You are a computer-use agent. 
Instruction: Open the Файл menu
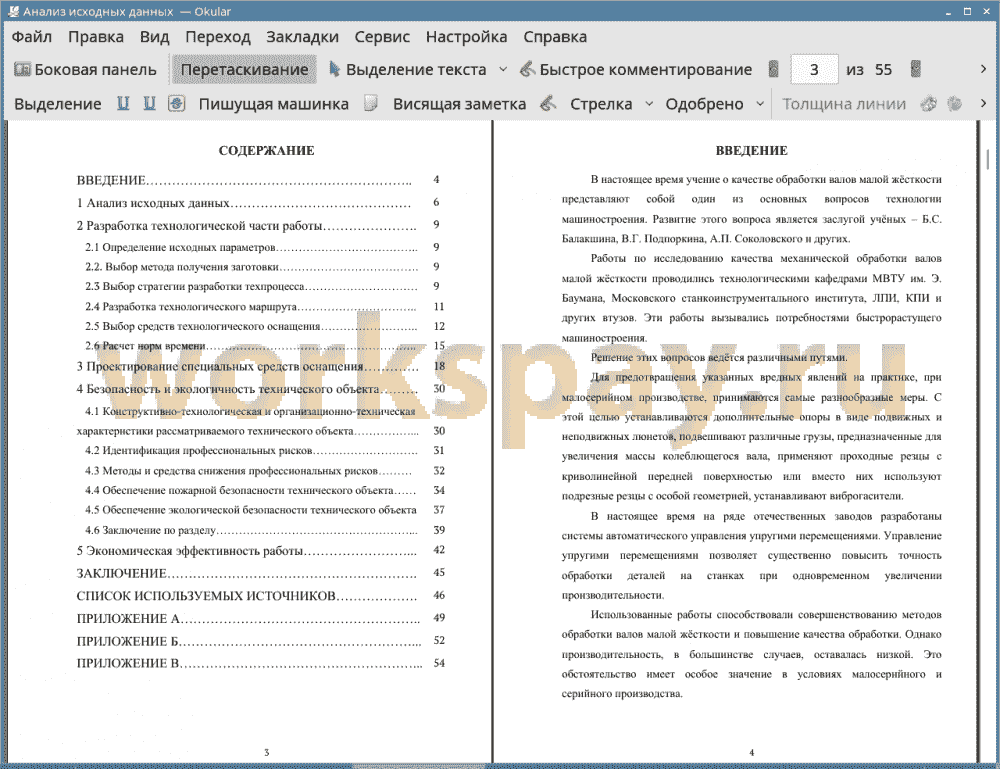click(31, 37)
